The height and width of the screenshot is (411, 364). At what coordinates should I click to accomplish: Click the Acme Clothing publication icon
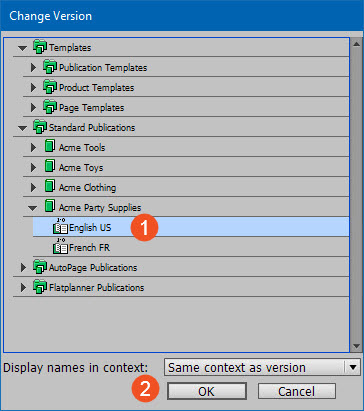coord(50,186)
